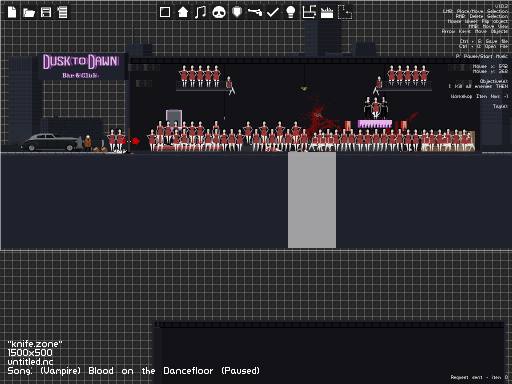Select the dashed selection region tool
This screenshot has width=512, height=384.
345,12
